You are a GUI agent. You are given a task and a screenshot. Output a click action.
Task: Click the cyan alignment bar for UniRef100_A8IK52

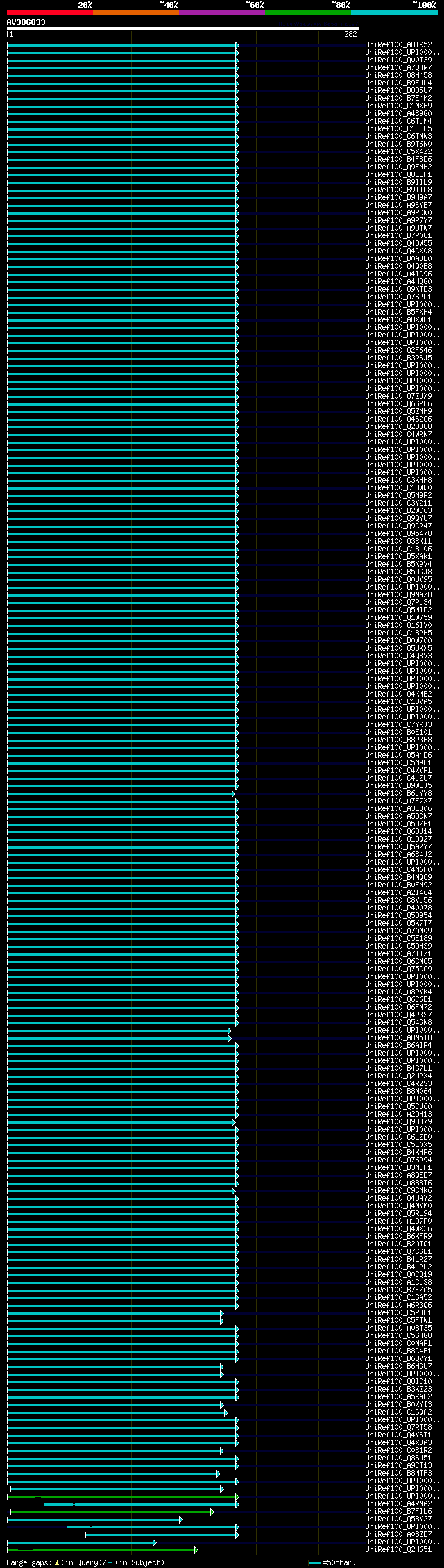tap(123, 45)
